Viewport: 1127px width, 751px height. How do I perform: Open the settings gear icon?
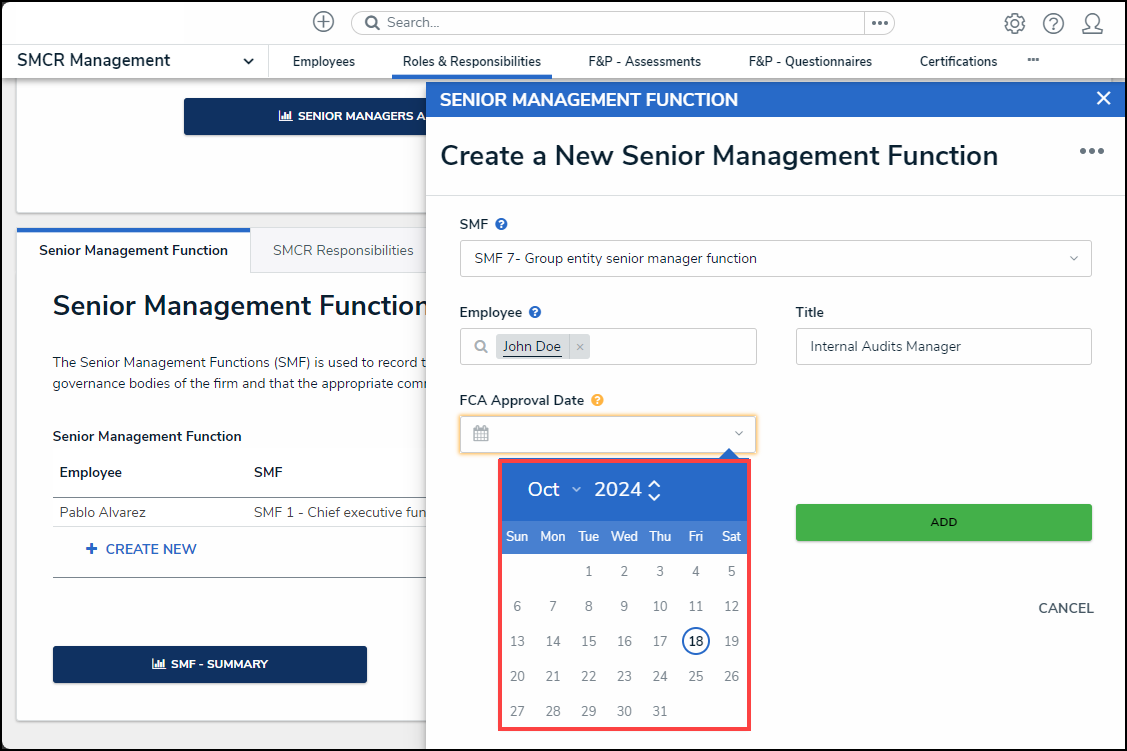point(1014,23)
